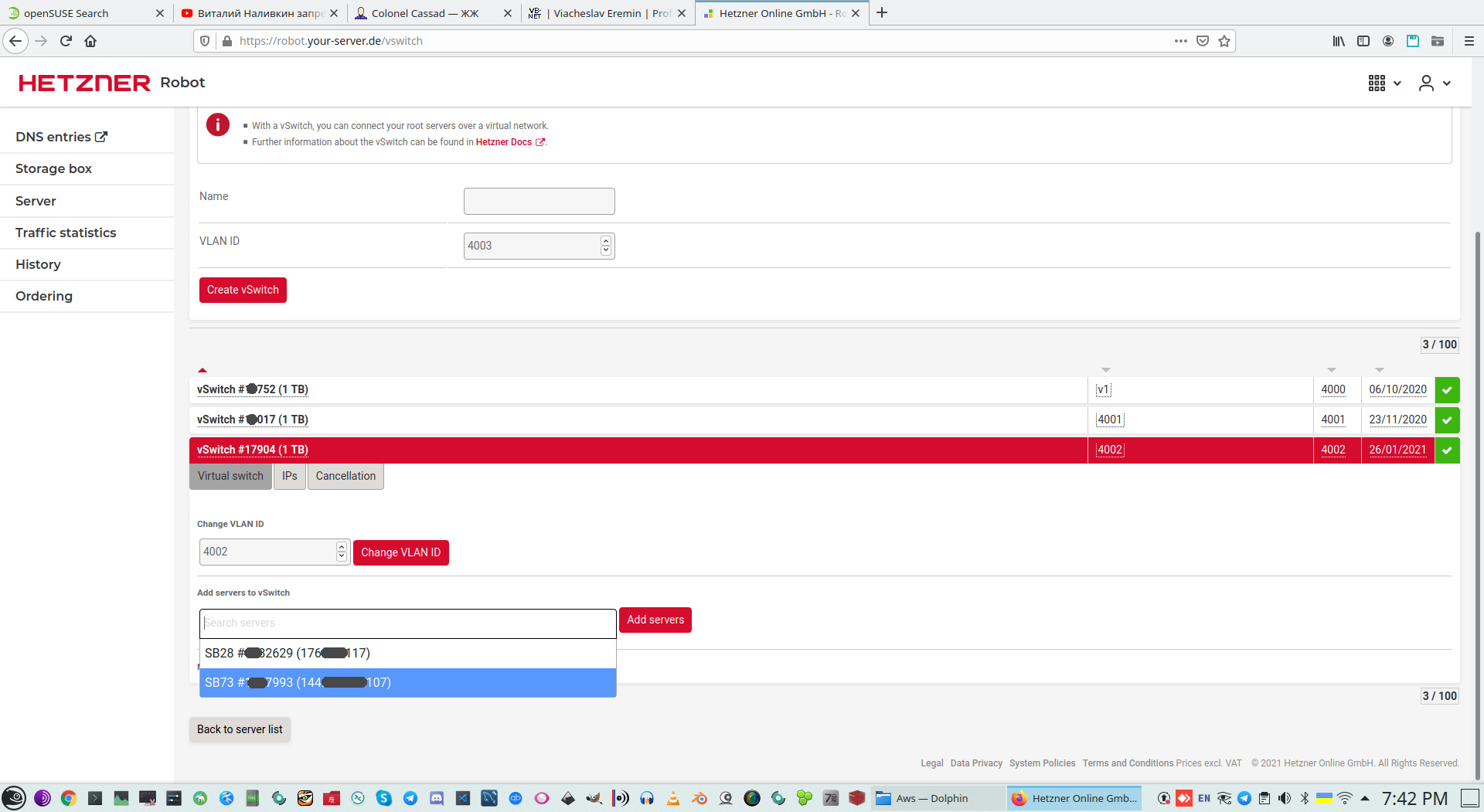This screenshot has width=1484, height=812.
Task: Sort vSwitch list by VLAN ID column
Action: [1332, 370]
